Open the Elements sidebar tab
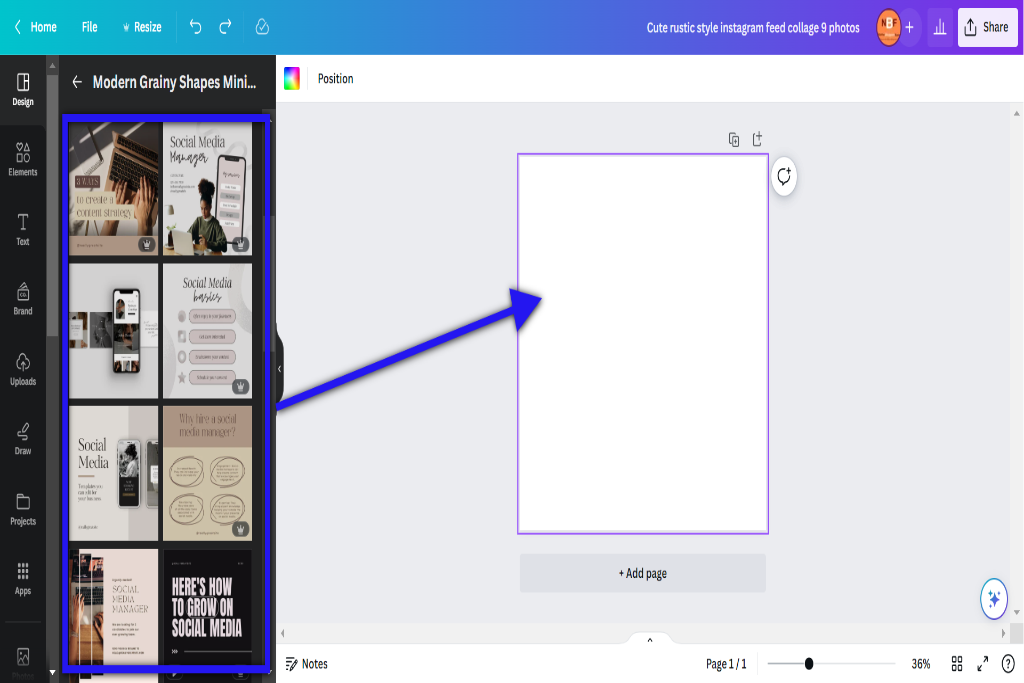The height and width of the screenshot is (683, 1024). pos(23,159)
